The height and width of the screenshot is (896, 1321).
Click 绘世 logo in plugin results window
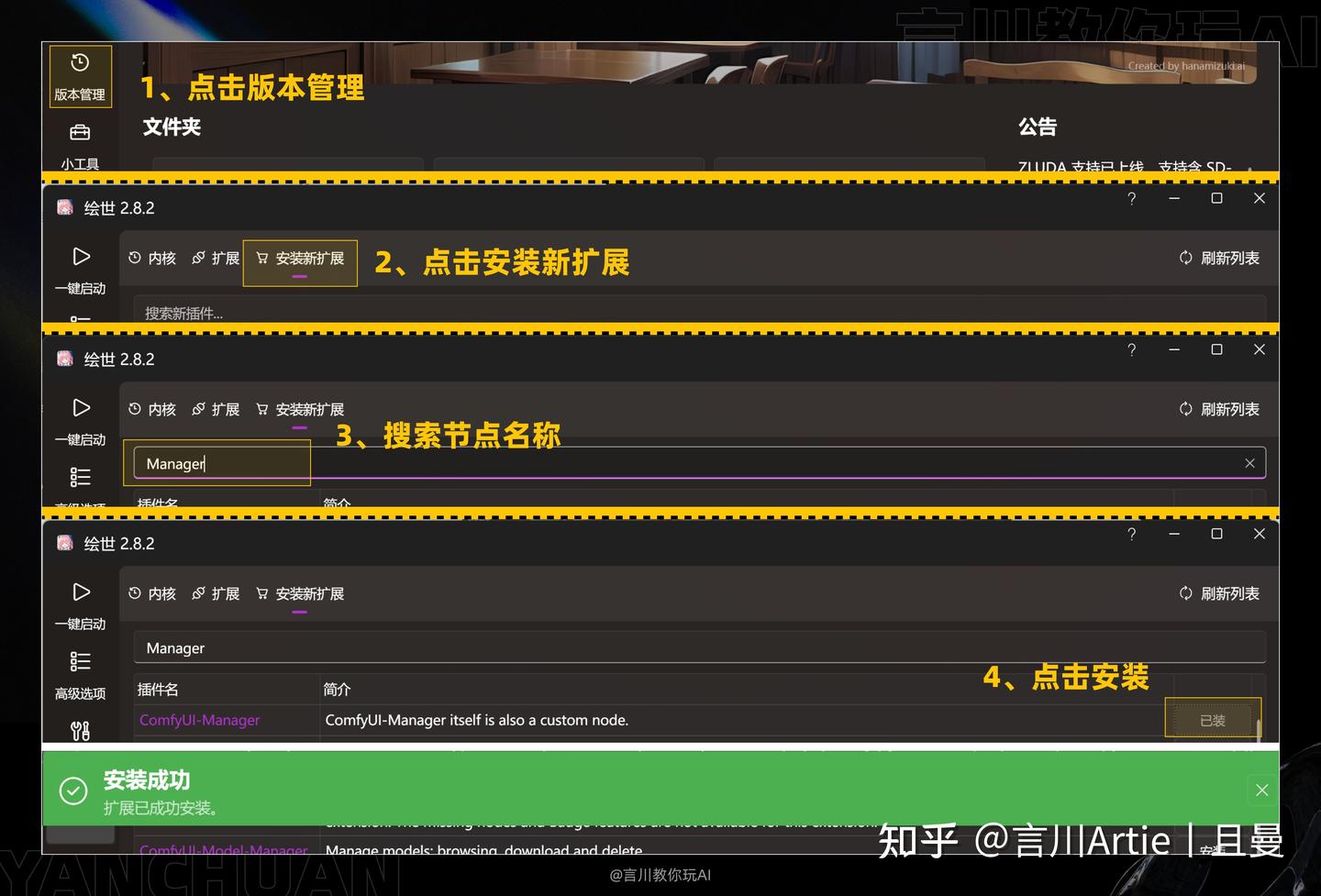click(x=65, y=543)
